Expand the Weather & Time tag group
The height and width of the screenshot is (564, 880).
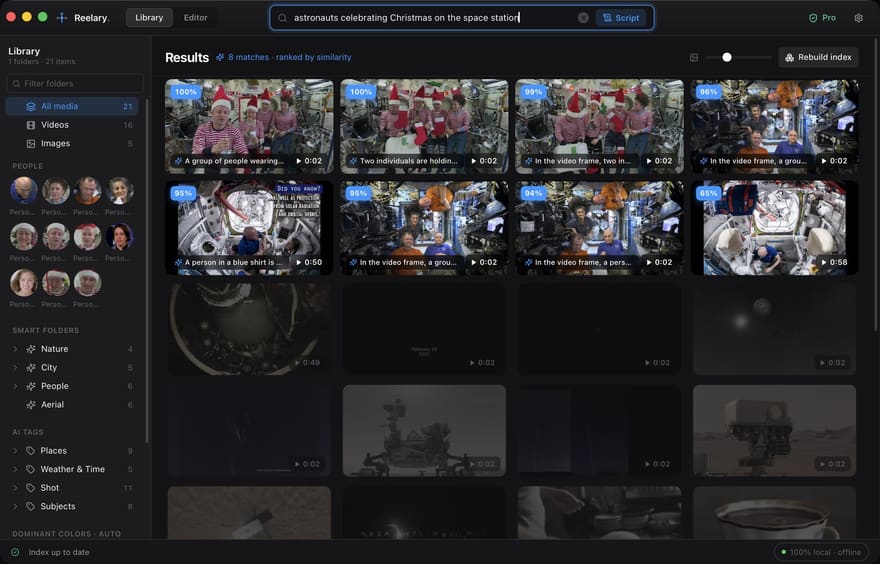pos(15,469)
